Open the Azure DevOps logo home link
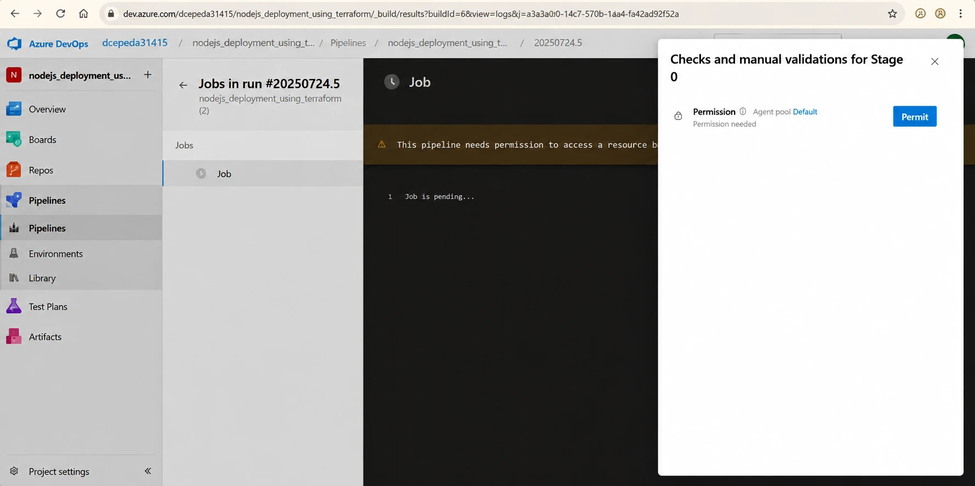 47,44
